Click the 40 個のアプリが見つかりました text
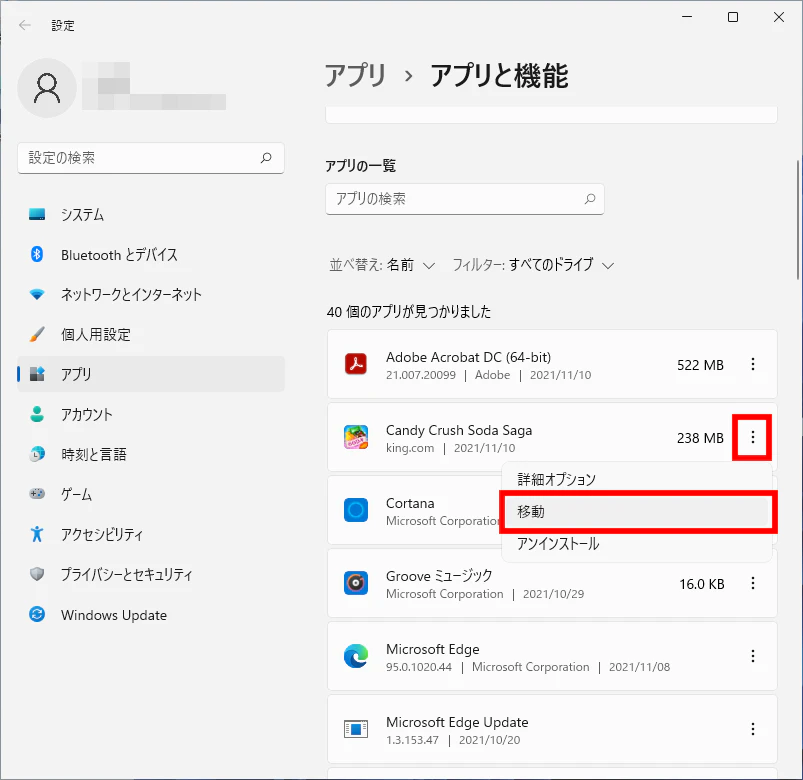Screen dimensions: 803x780 (409, 311)
